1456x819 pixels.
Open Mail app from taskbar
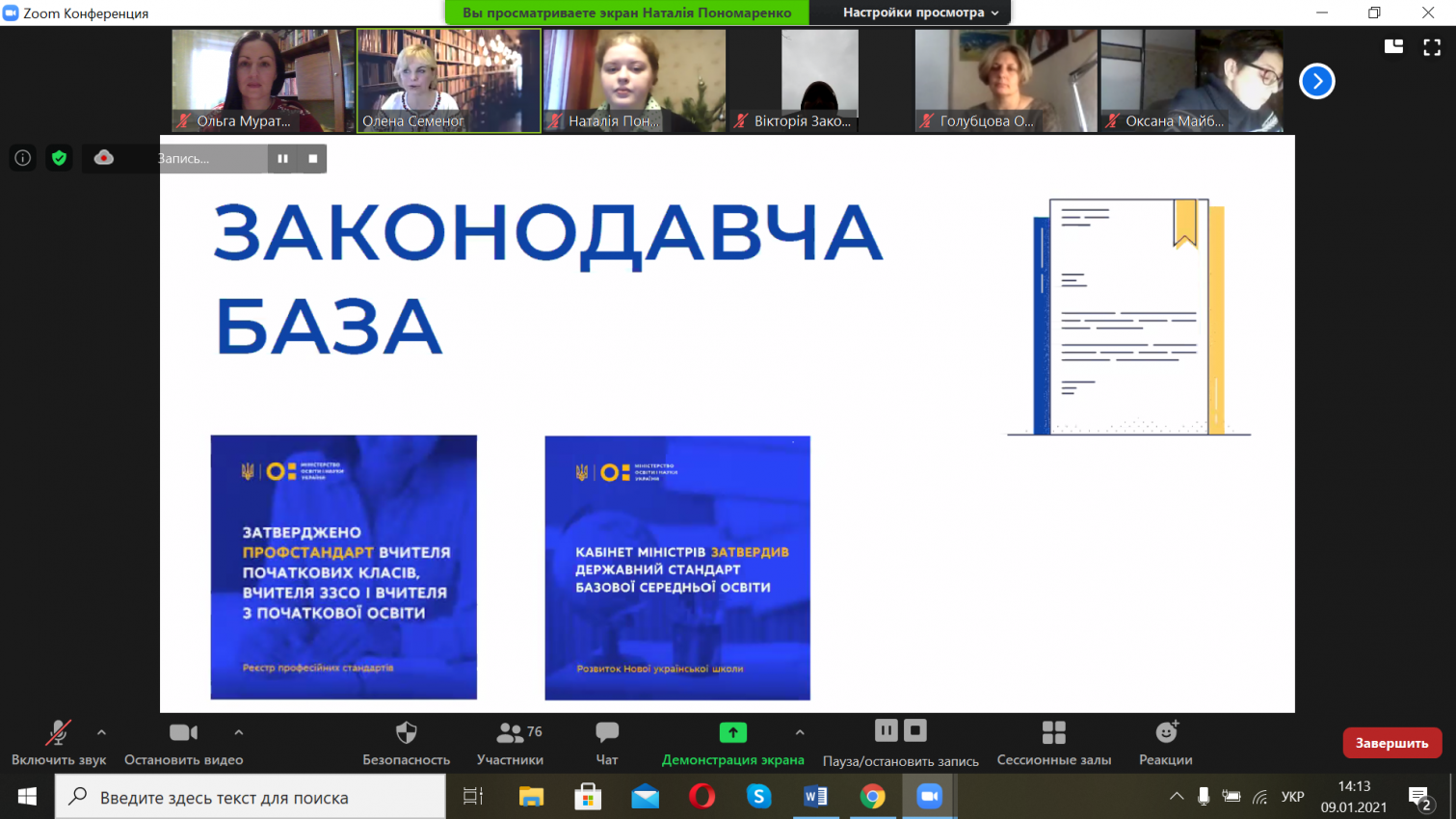(645, 797)
